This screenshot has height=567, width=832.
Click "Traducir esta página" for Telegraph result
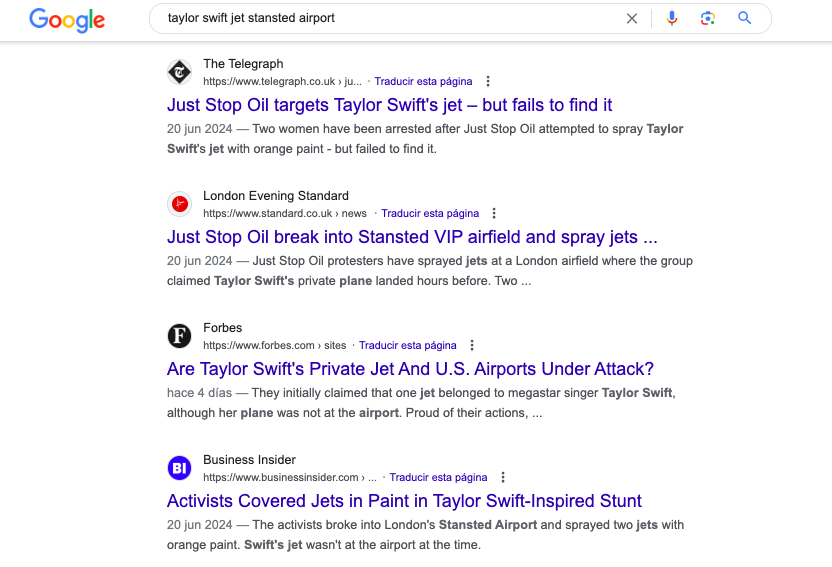click(423, 81)
